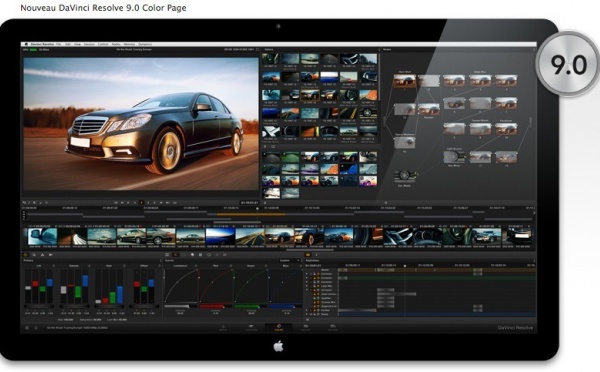Open the keyframes palette icon
Image resolution: width=600 pixels, height=372 pixels.
pyautogui.click(x=308, y=255)
